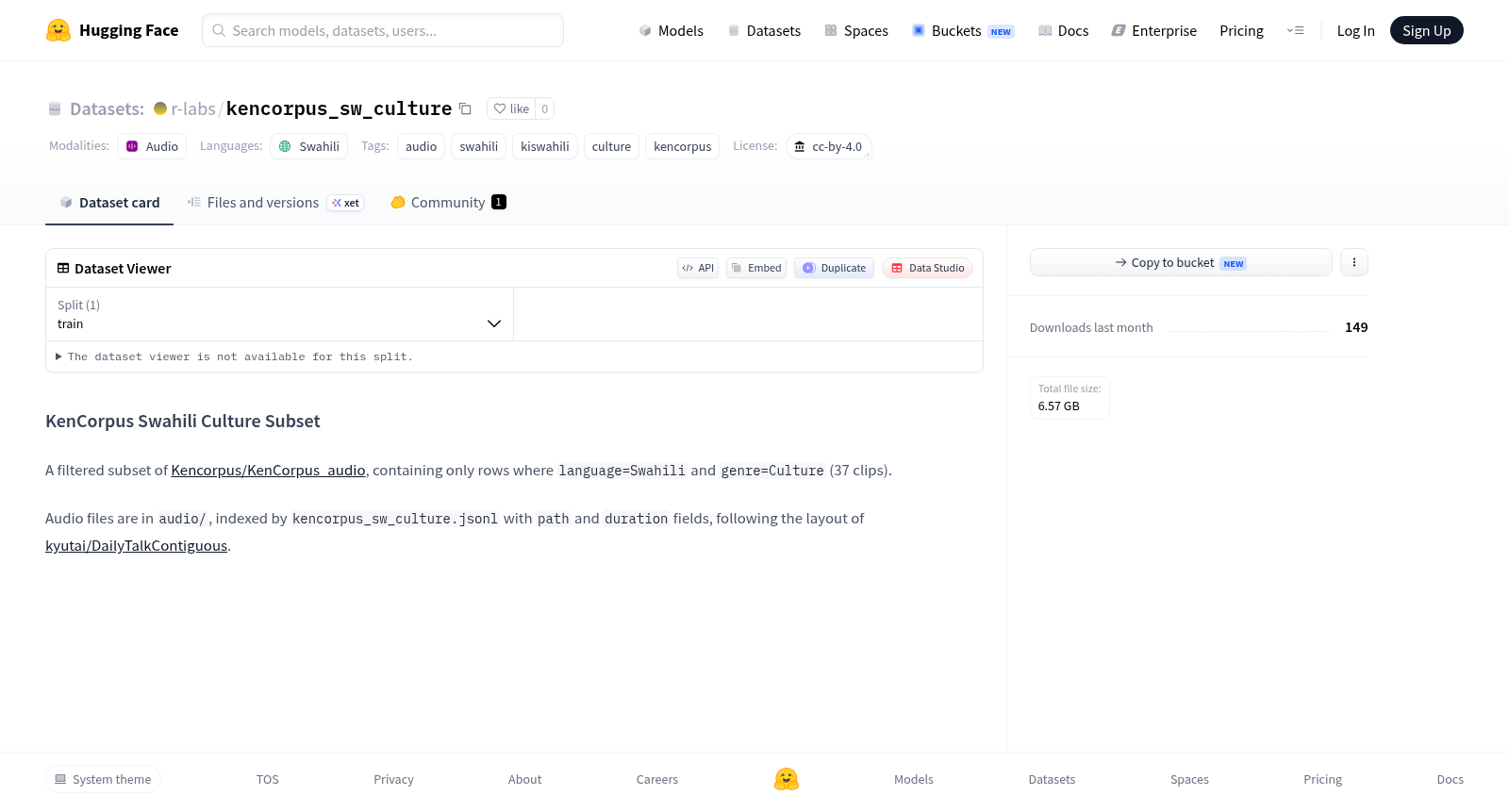Click the cc-by-4.0 license tag
This screenshot has height=812, width=1509.
pos(828,146)
